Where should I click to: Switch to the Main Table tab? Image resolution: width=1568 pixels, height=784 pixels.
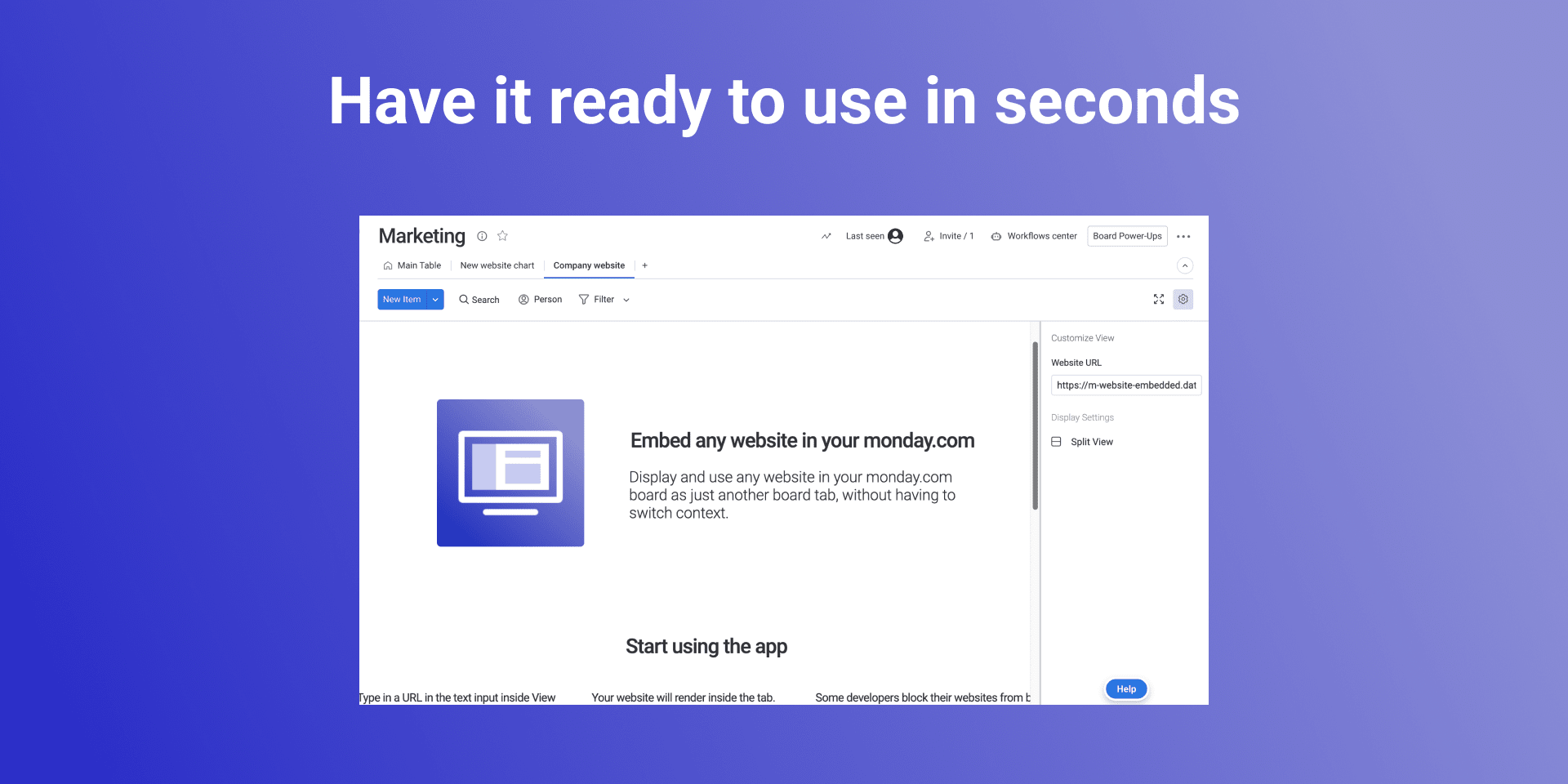point(412,265)
